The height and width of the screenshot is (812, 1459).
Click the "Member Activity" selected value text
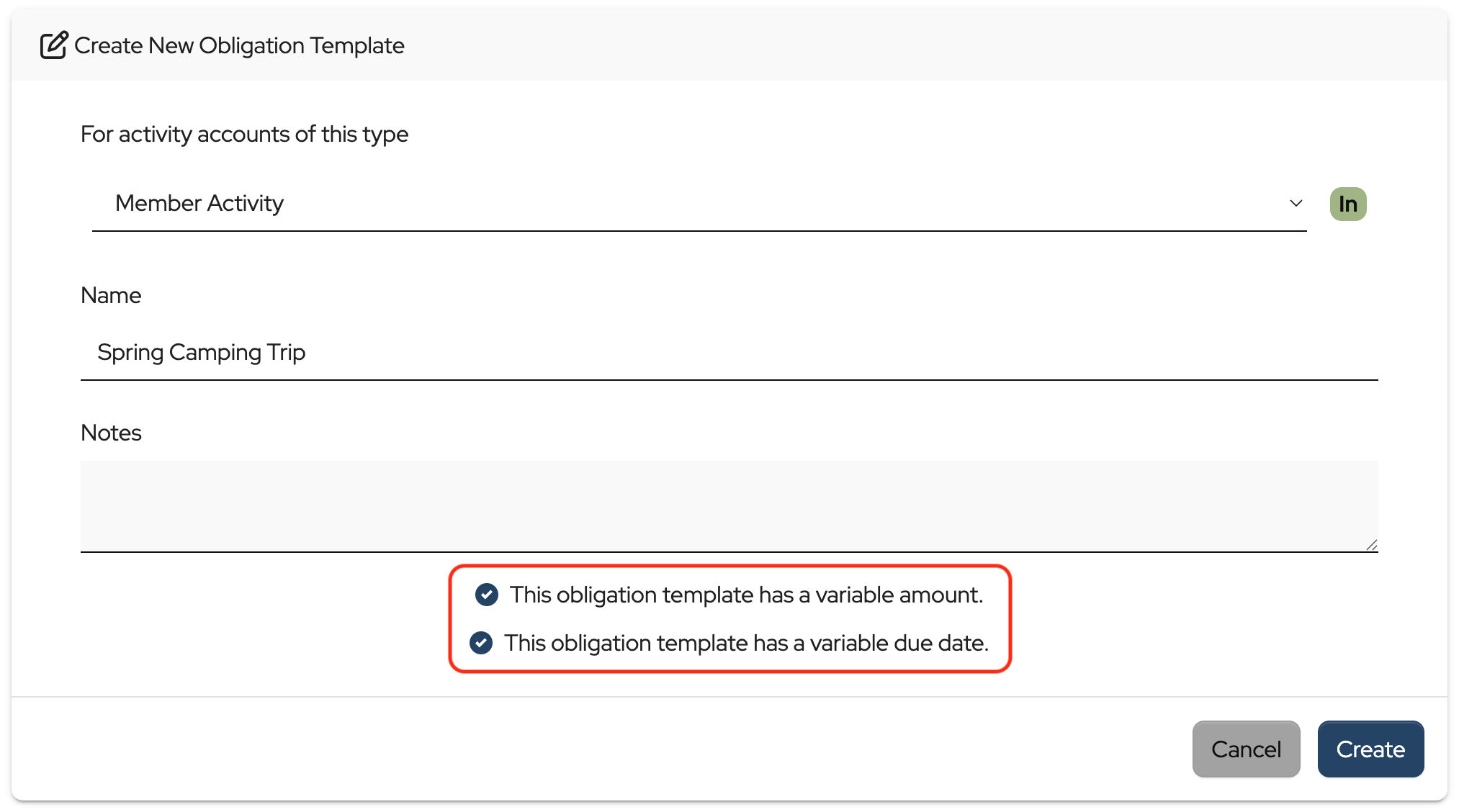[x=199, y=204]
